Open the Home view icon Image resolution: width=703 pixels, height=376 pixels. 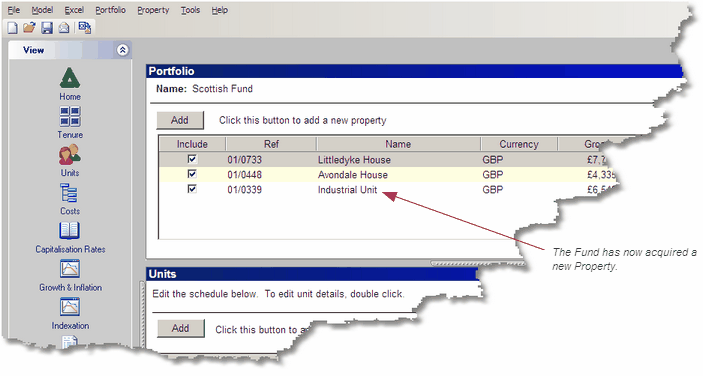click(70, 78)
